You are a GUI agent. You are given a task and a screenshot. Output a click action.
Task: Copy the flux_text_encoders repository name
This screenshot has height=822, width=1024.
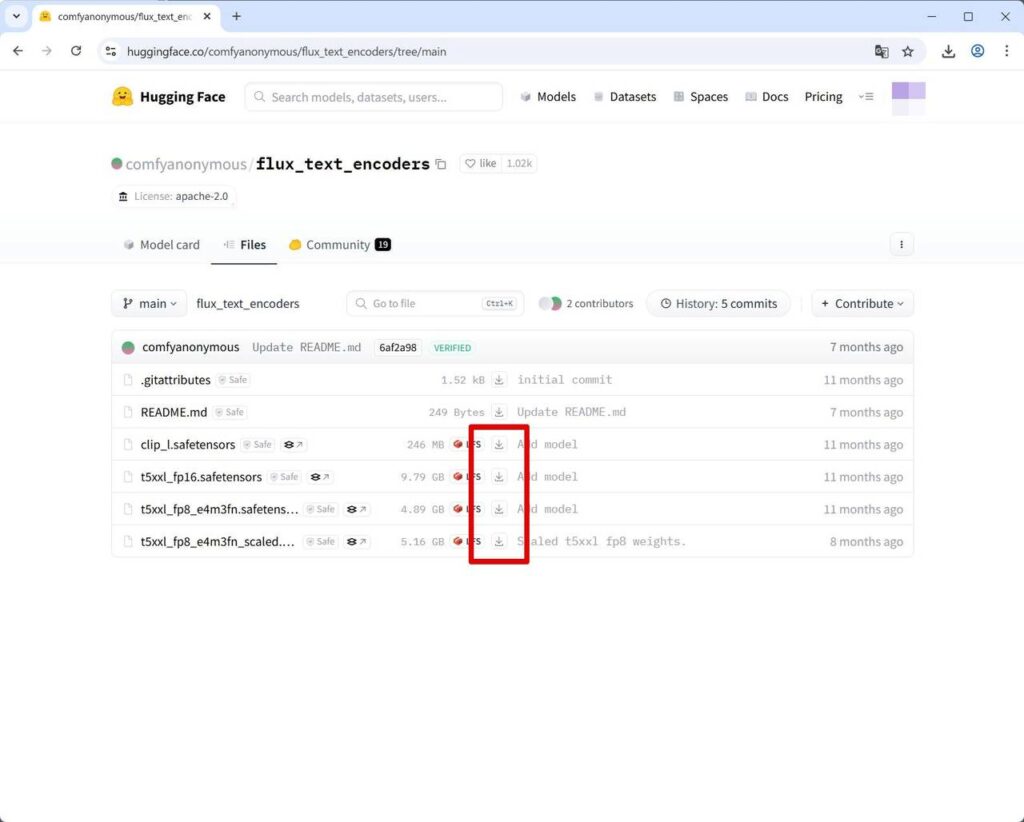[441, 164]
